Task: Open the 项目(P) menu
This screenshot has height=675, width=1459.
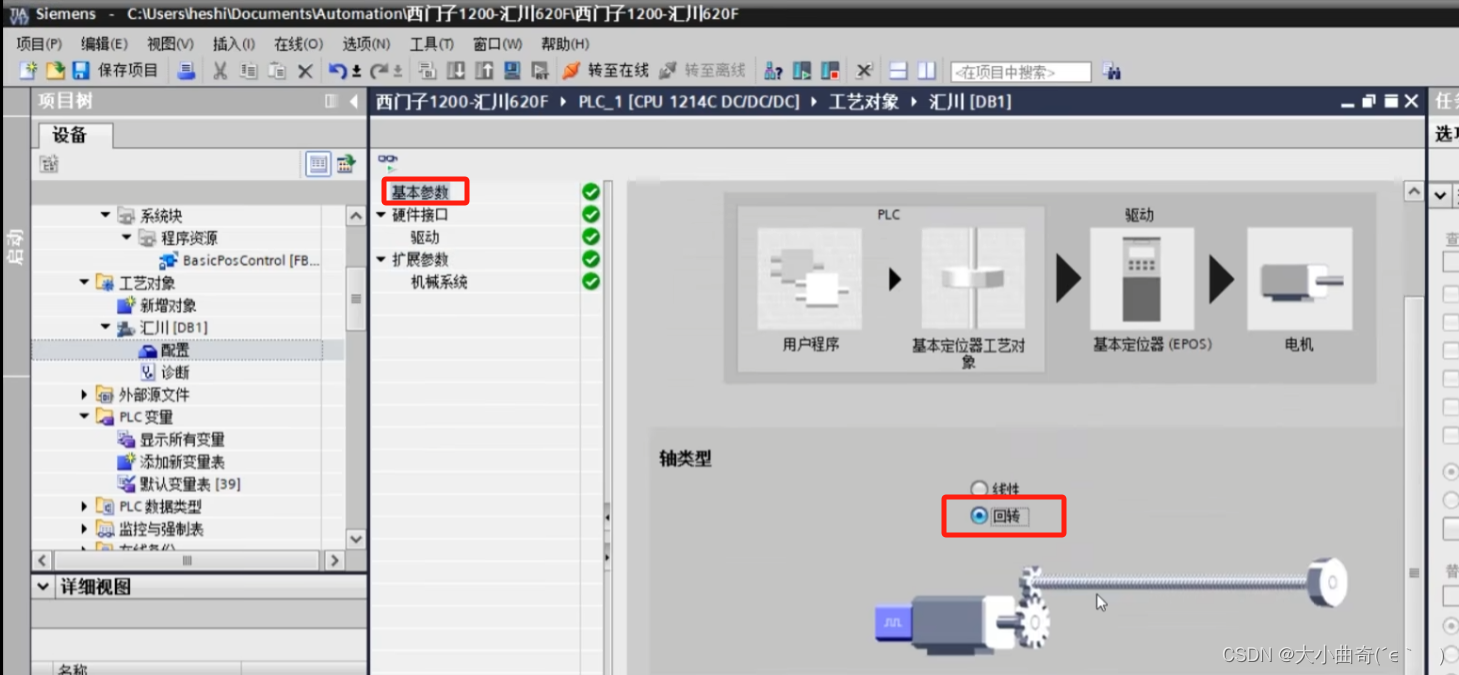Action: coord(39,44)
